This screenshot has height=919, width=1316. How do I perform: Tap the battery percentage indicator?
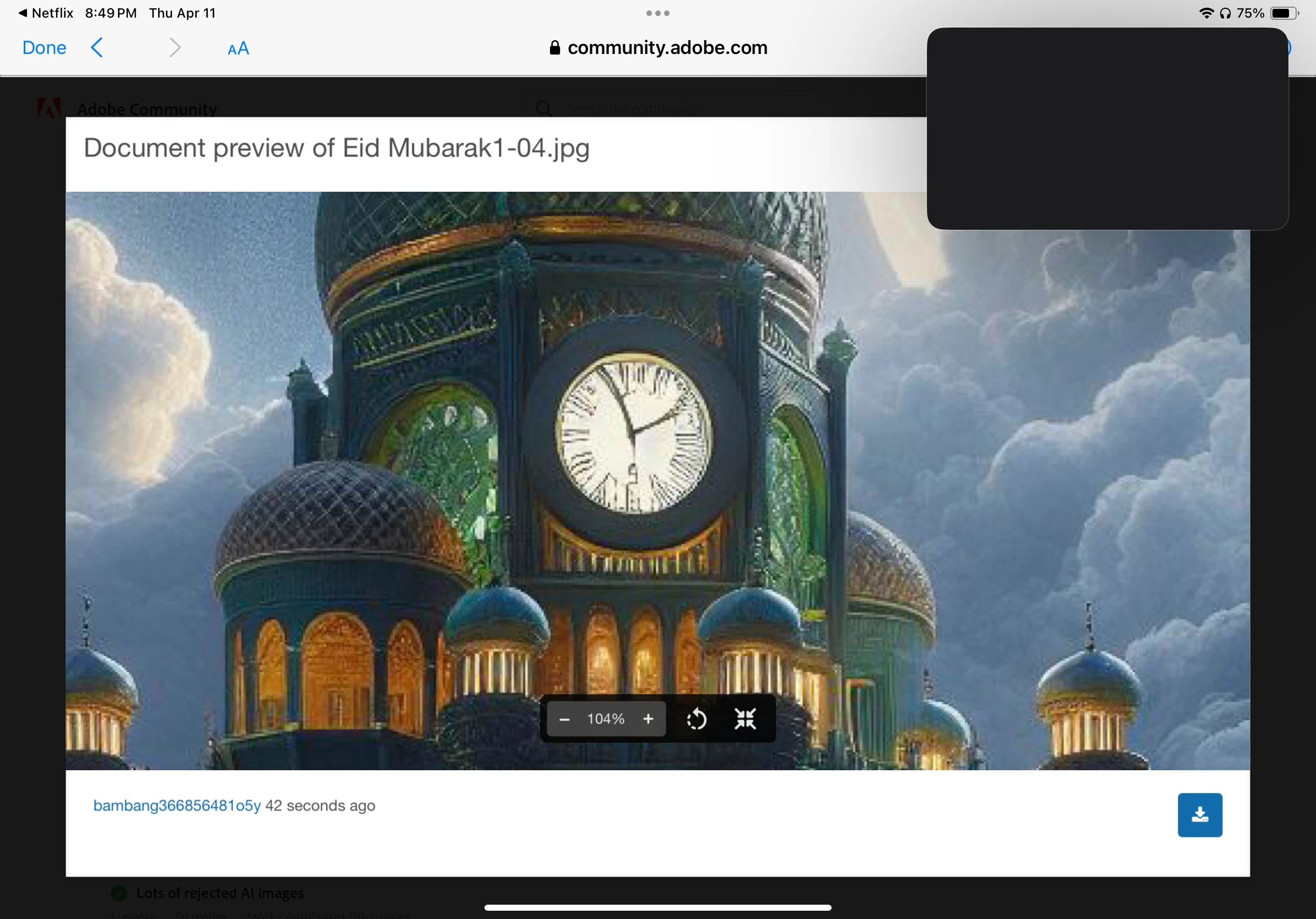1250,13
